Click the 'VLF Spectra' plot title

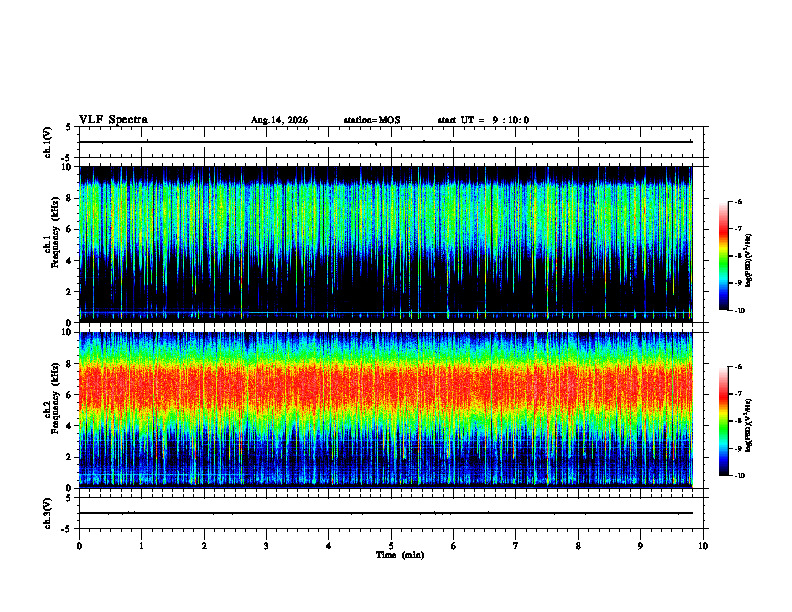click(x=113, y=120)
